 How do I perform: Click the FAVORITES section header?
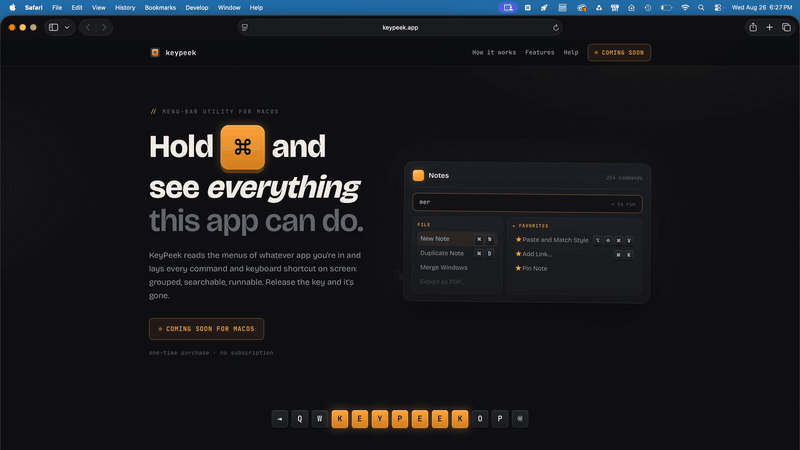click(x=531, y=226)
